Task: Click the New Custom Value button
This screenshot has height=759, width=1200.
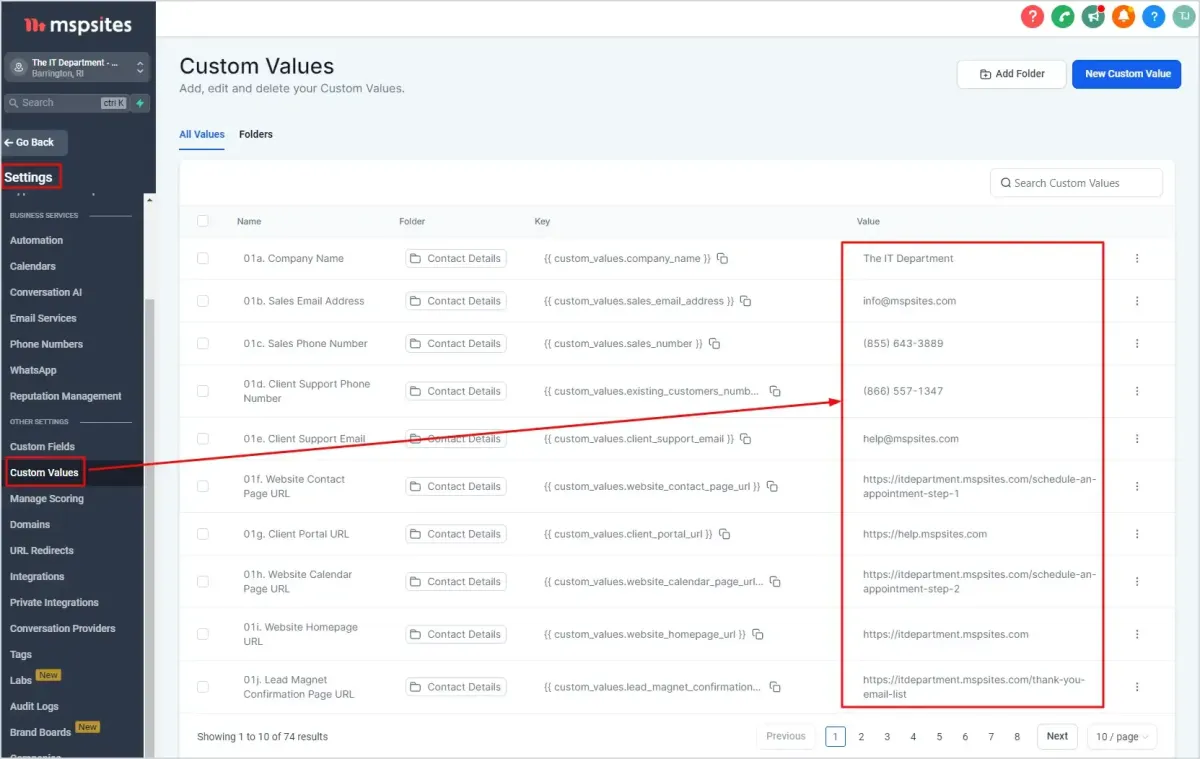Action: click(x=1127, y=74)
